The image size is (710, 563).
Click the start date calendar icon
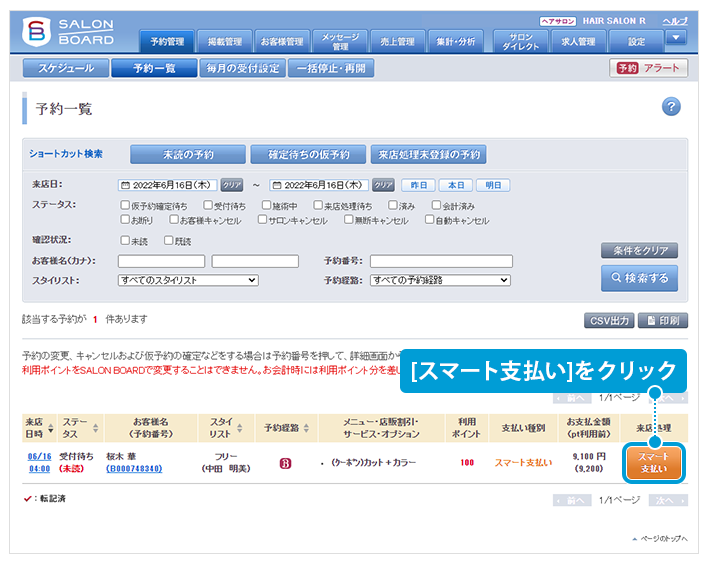125,185
